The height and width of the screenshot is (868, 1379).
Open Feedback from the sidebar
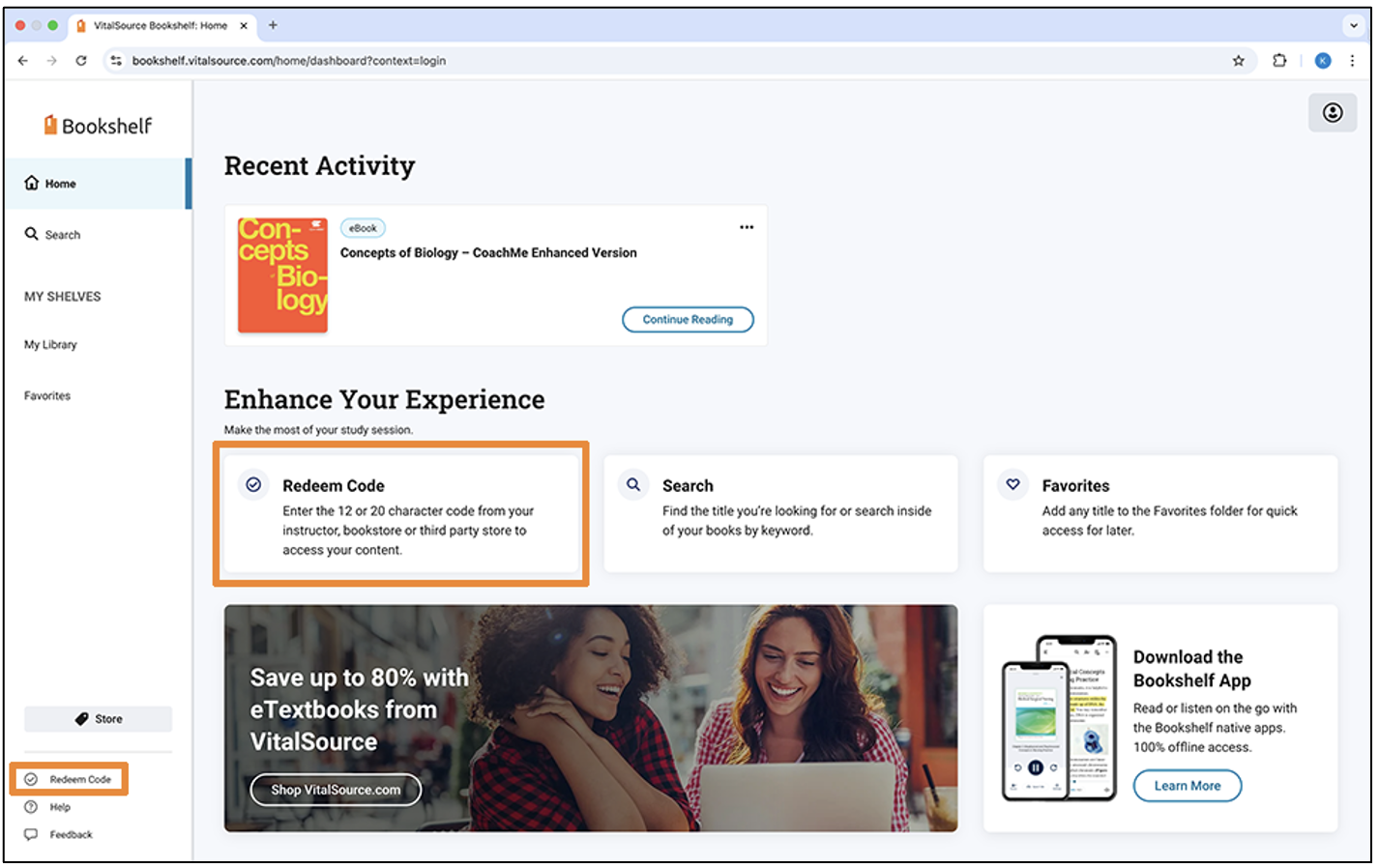[x=70, y=835]
